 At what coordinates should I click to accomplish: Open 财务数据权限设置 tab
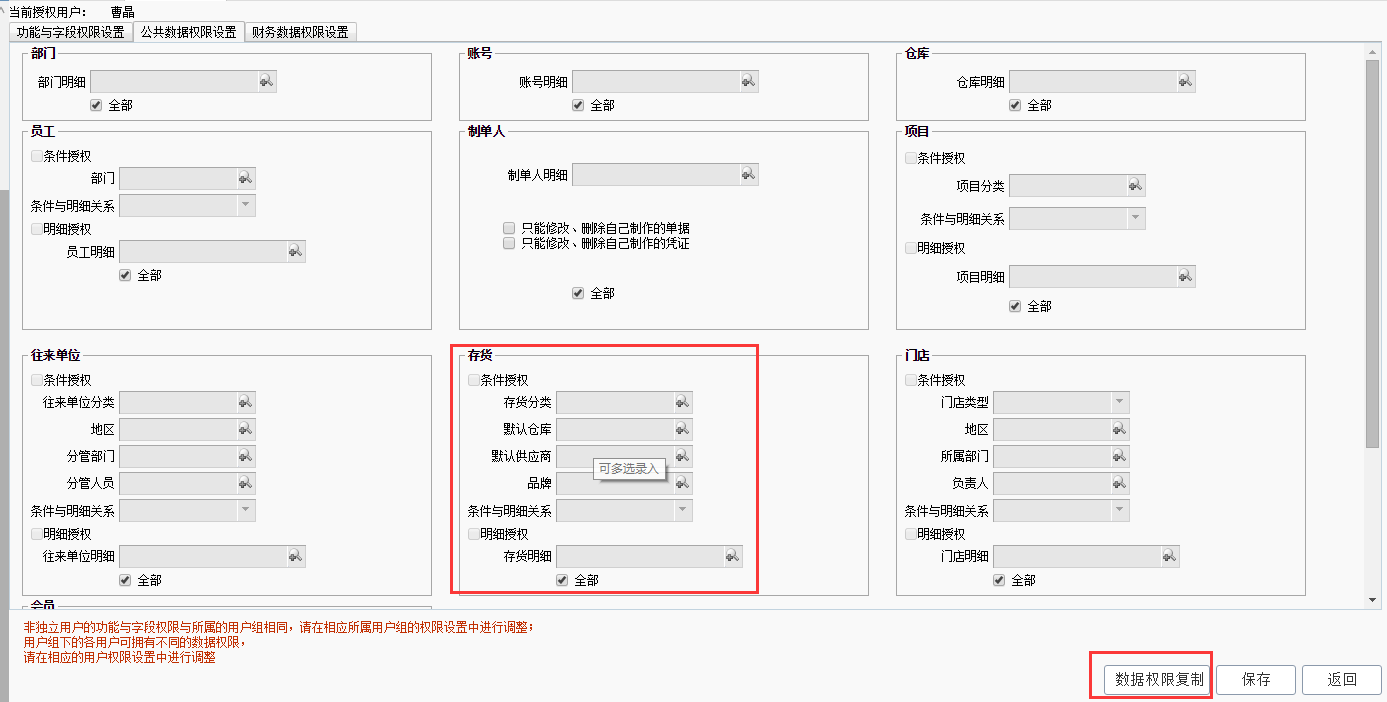pyautogui.click(x=301, y=32)
